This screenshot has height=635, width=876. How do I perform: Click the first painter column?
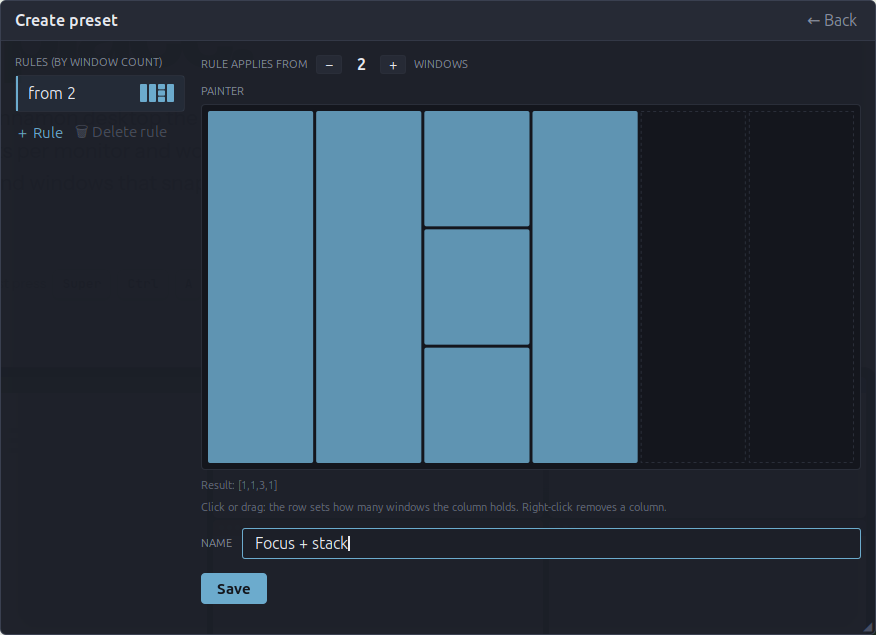[x=260, y=287]
